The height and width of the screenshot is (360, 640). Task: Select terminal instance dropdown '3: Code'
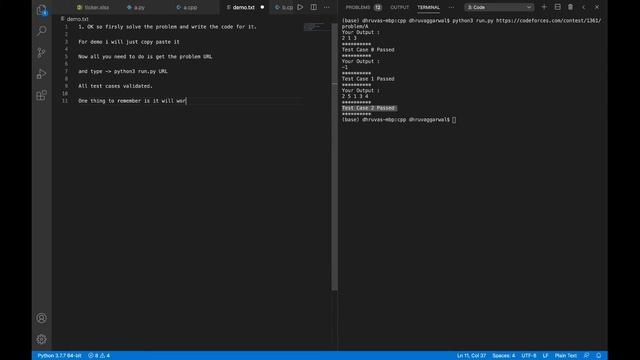(x=499, y=7)
